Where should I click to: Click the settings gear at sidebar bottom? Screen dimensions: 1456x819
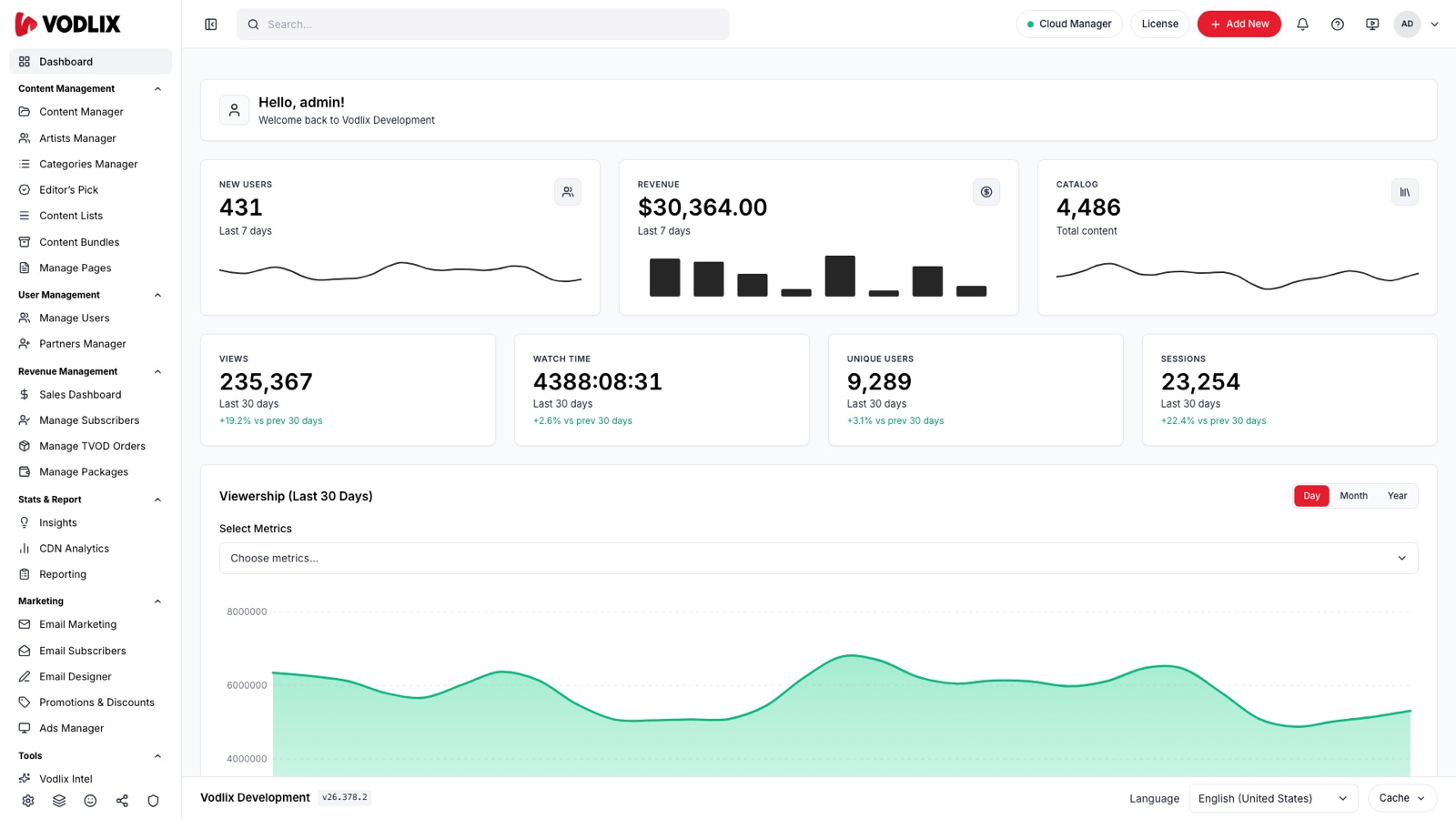tap(28, 801)
